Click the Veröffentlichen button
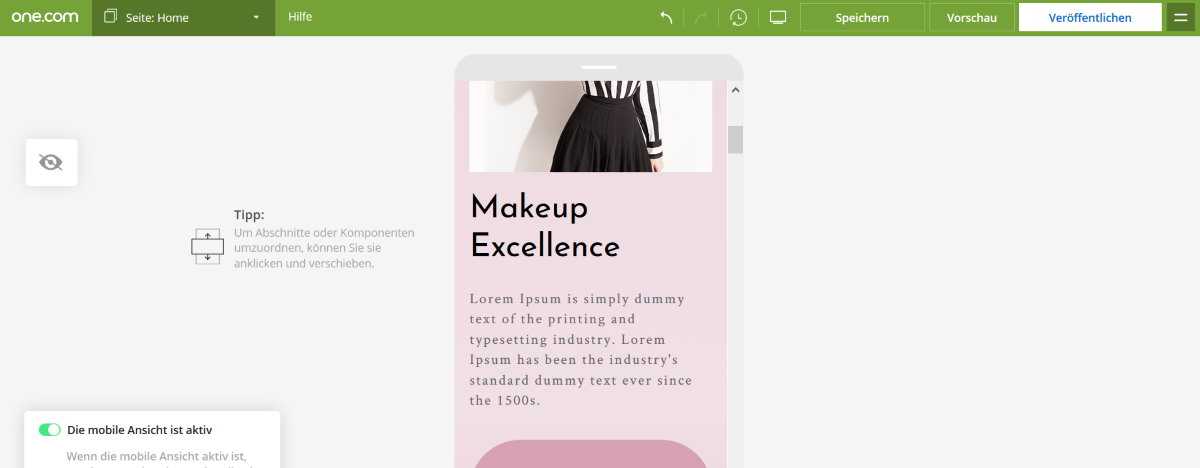The width and height of the screenshot is (1200, 468). [1090, 18]
